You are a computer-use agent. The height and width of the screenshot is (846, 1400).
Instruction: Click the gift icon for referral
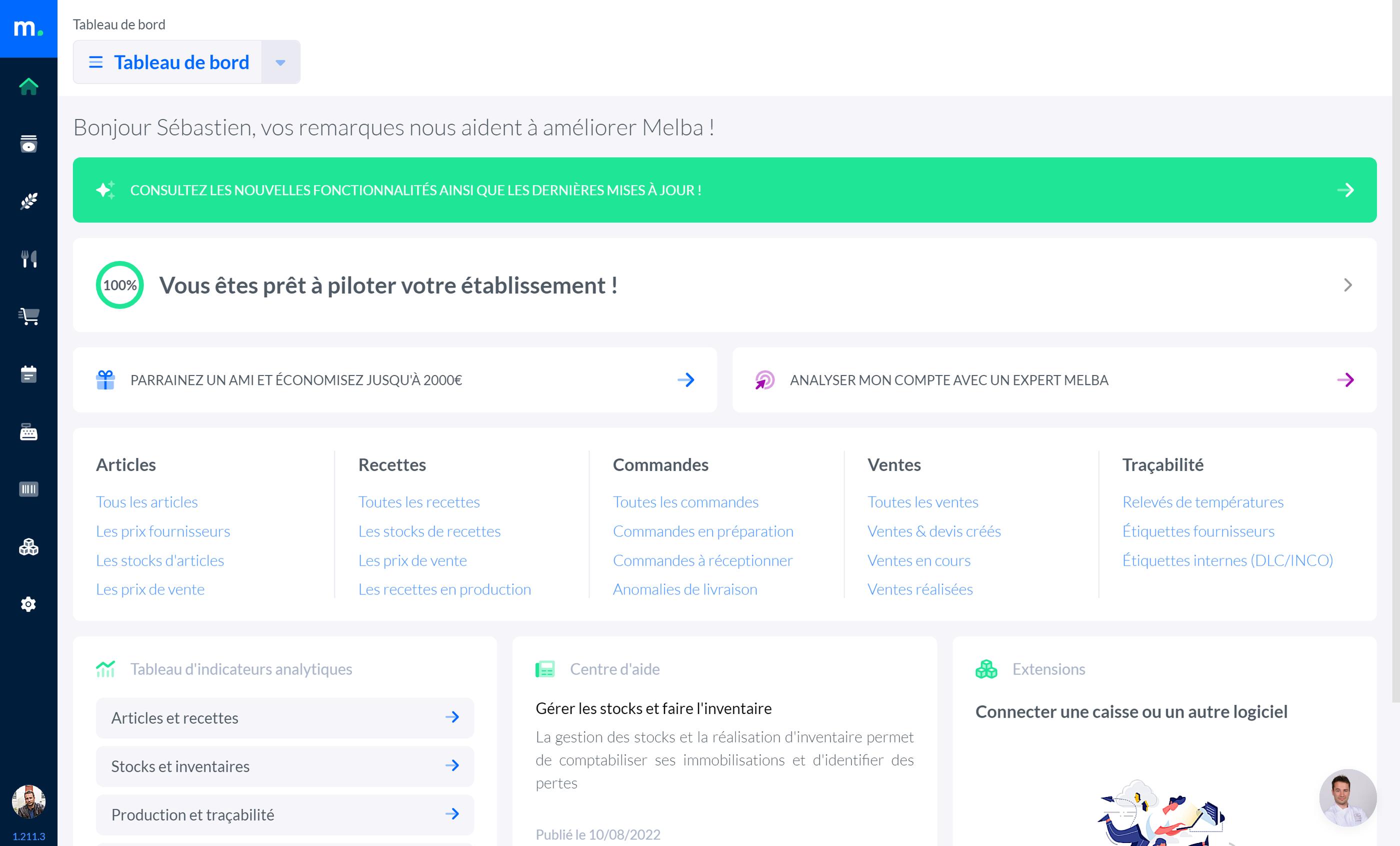point(105,379)
